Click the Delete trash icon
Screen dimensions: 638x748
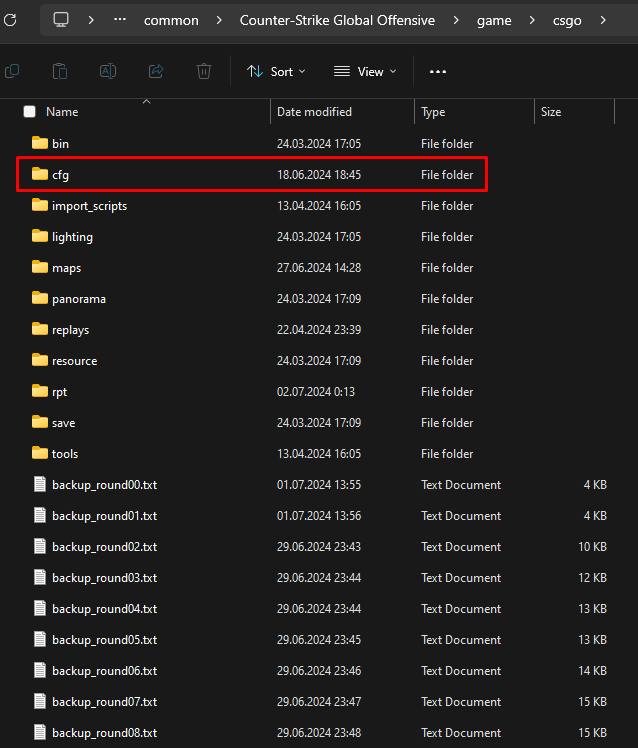point(204,72)
